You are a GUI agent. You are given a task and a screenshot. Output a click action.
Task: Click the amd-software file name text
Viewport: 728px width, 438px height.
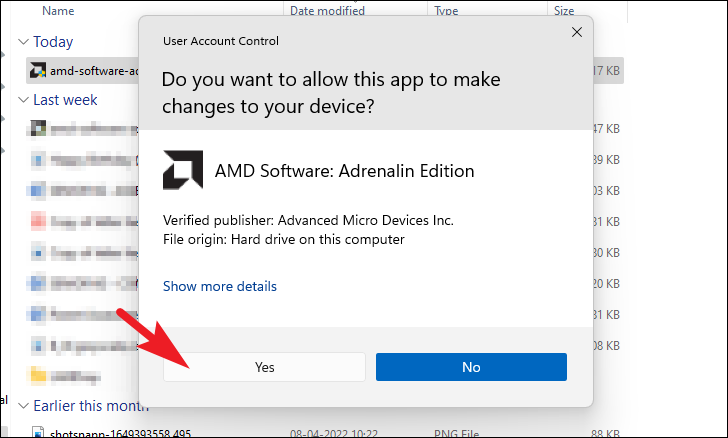tap(94, 71)
